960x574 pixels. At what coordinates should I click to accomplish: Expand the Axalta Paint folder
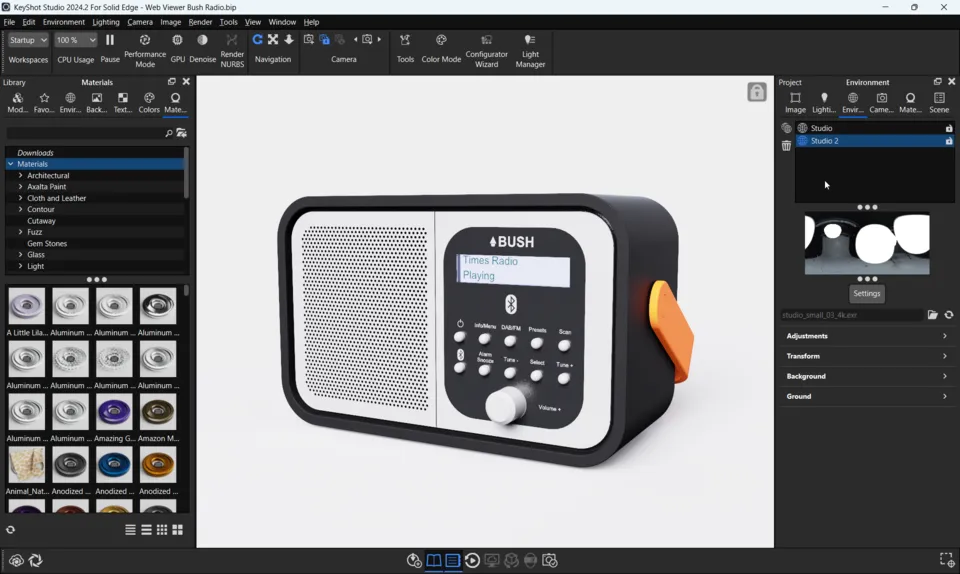point(20,187)
